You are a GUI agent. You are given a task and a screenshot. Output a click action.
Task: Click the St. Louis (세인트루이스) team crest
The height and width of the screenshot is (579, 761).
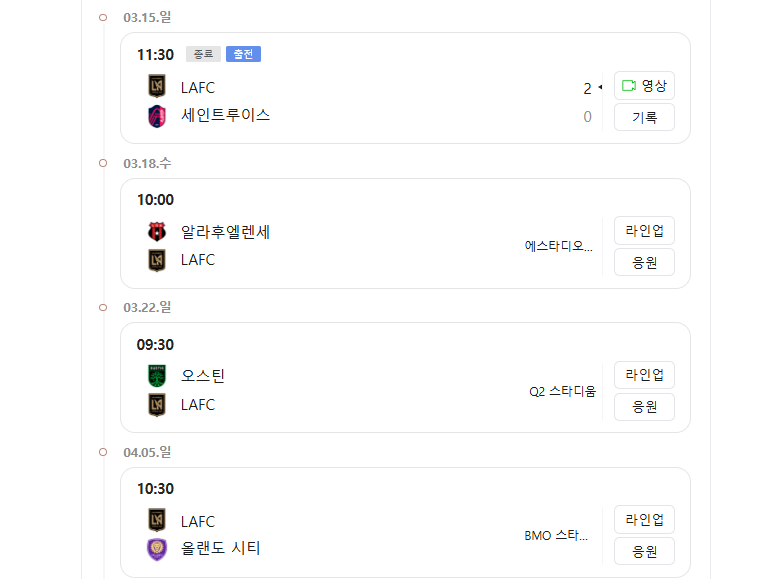pyautogui.click(x=156, y=115)
